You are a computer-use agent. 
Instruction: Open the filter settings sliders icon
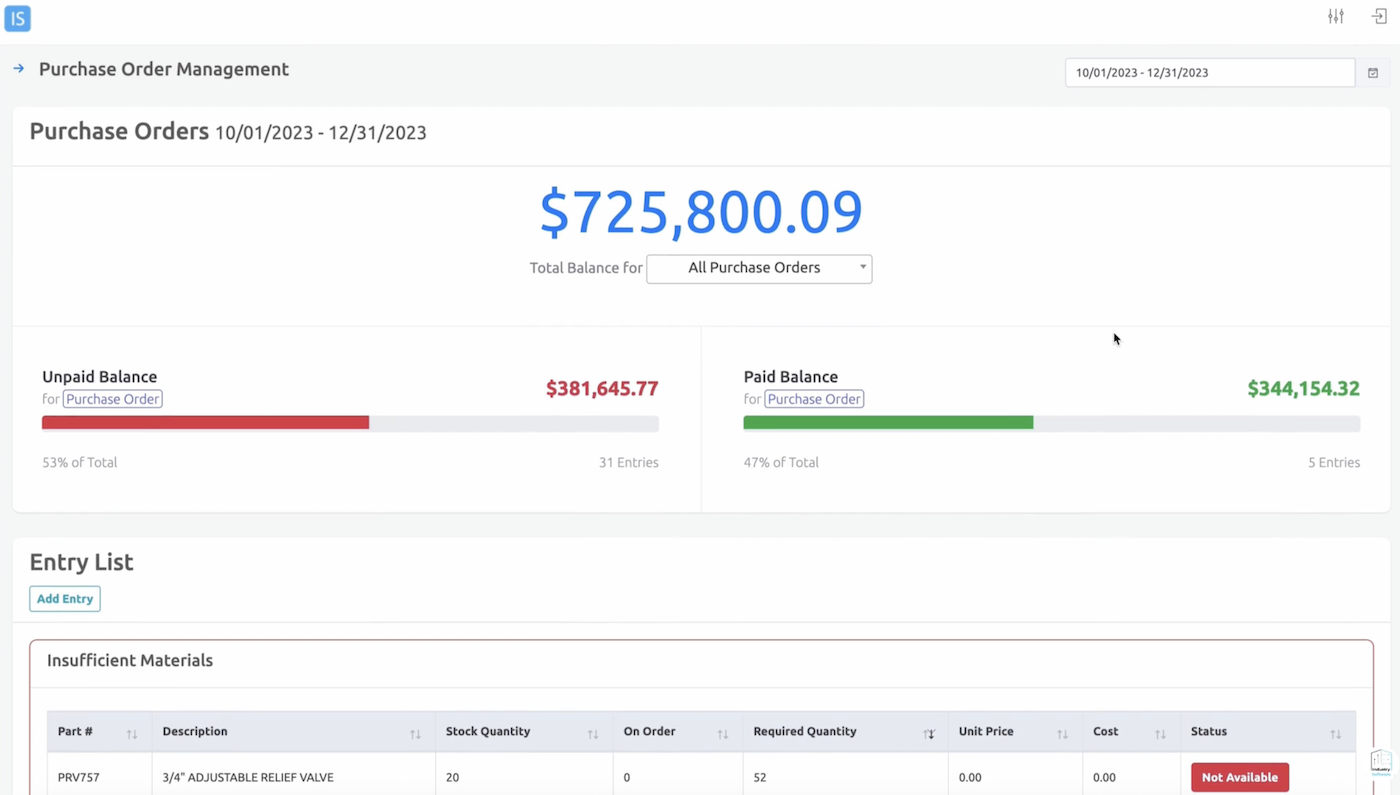click(1336, 16)
